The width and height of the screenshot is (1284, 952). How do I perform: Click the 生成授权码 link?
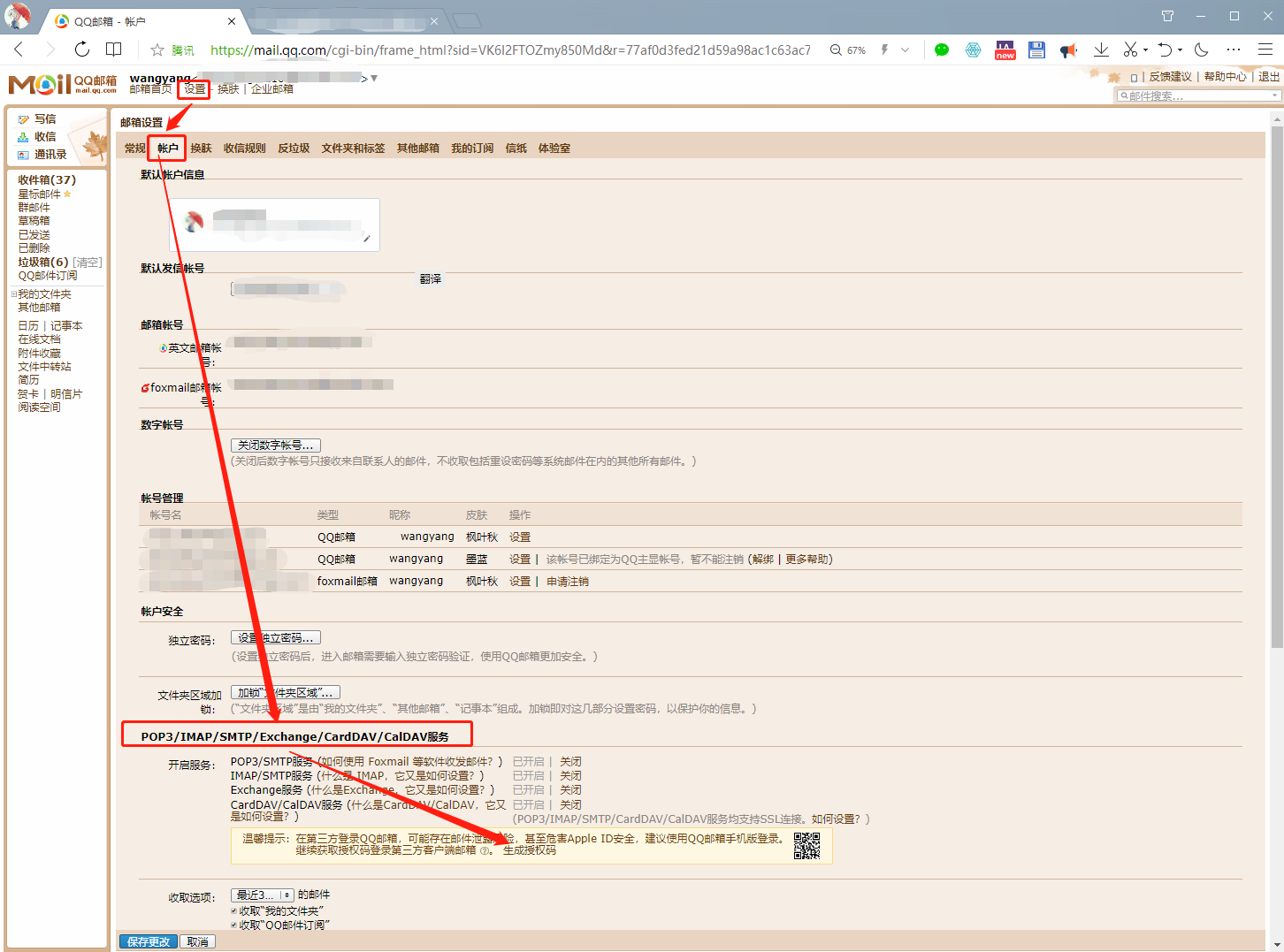click(530, 850)
